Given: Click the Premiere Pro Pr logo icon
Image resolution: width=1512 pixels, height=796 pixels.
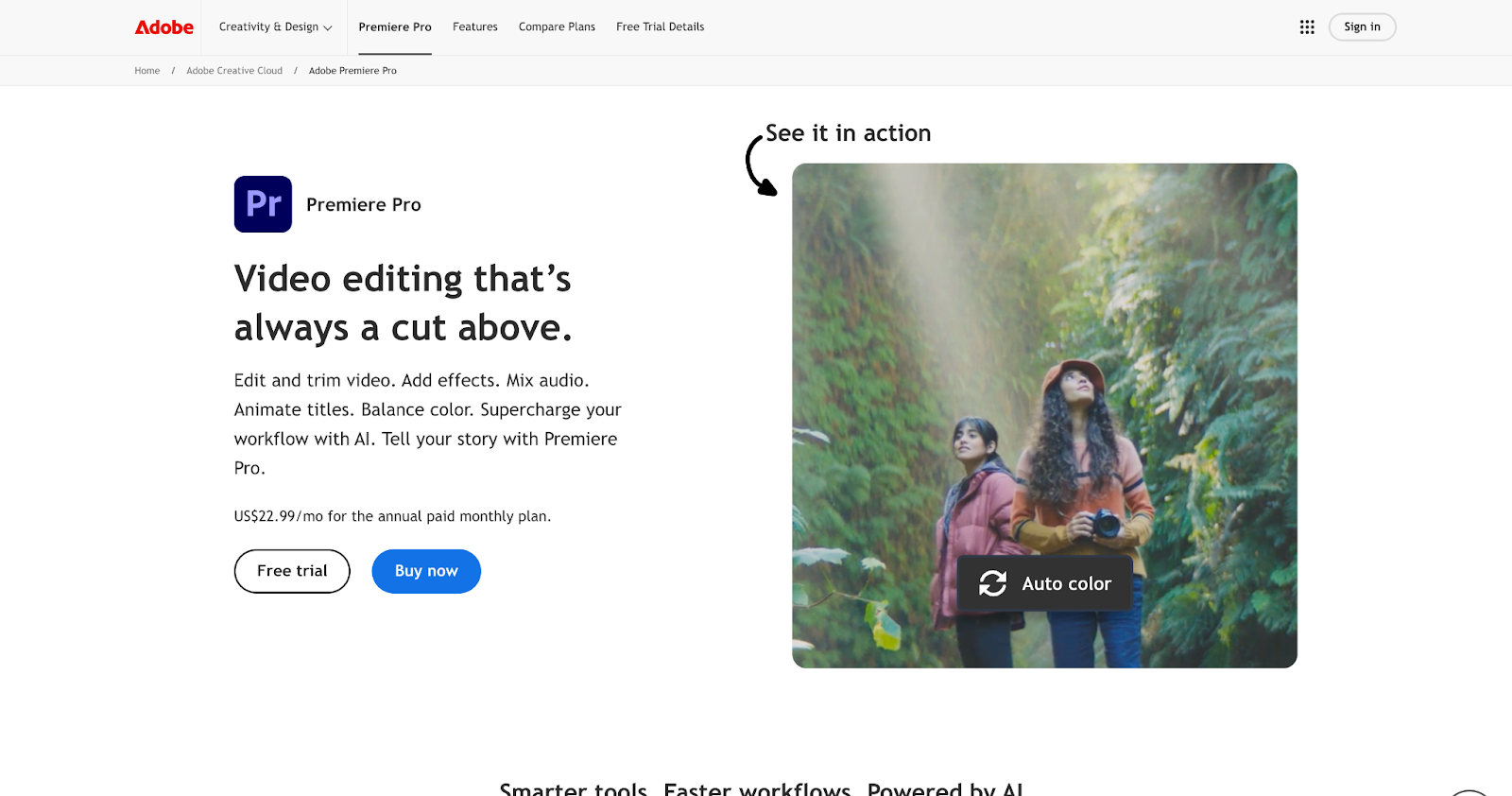Looking at the screenshot, I should pyautogui.click(x=263, y=204).
